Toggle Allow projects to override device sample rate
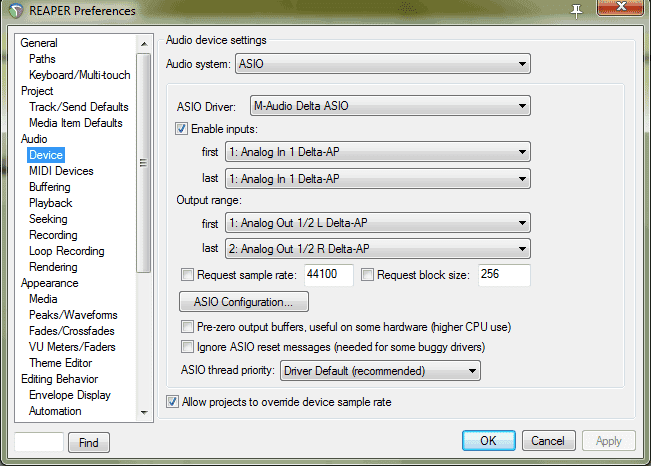 pos(172,402)
